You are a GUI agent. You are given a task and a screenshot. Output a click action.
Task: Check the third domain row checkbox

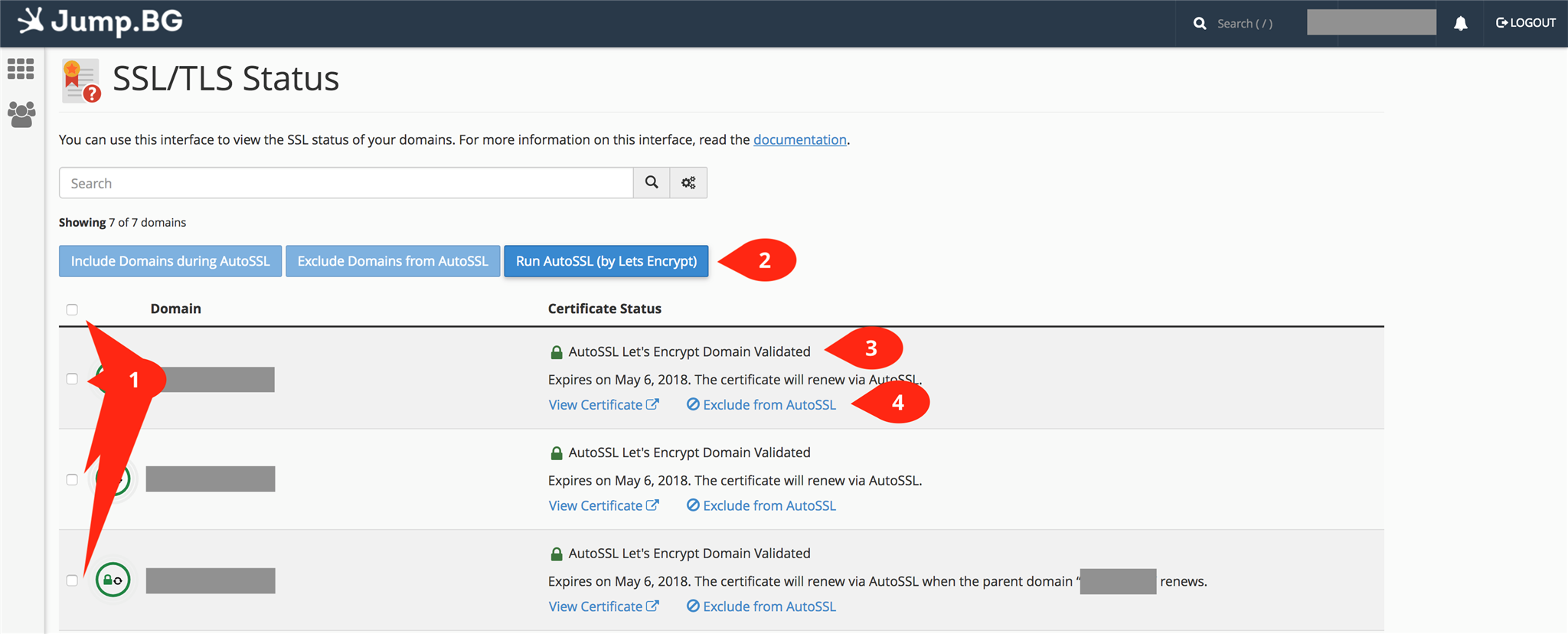tap(72, 580)
